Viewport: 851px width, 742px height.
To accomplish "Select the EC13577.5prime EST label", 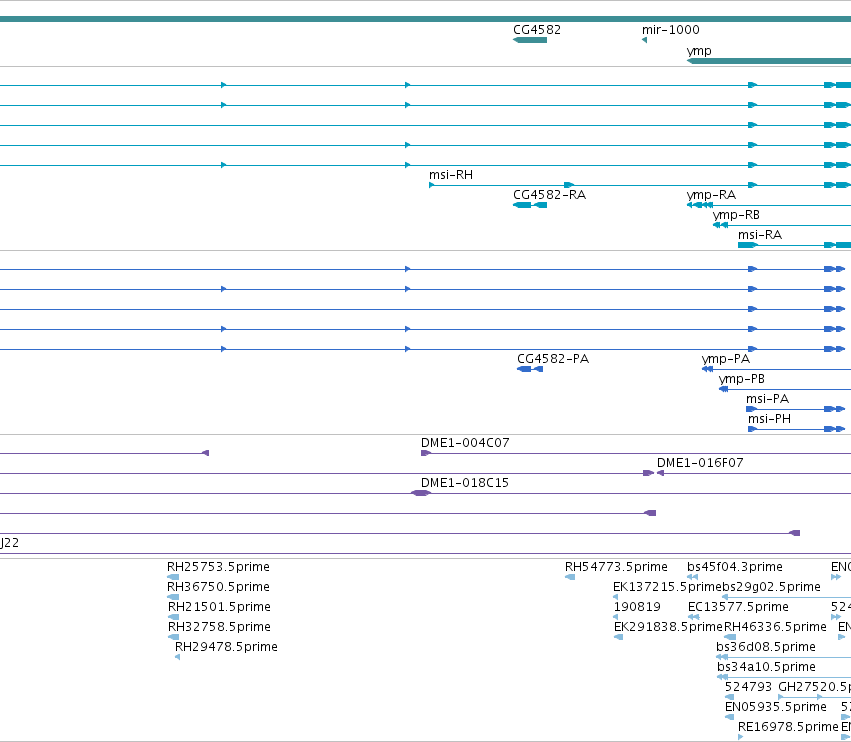I will point(738,607).
